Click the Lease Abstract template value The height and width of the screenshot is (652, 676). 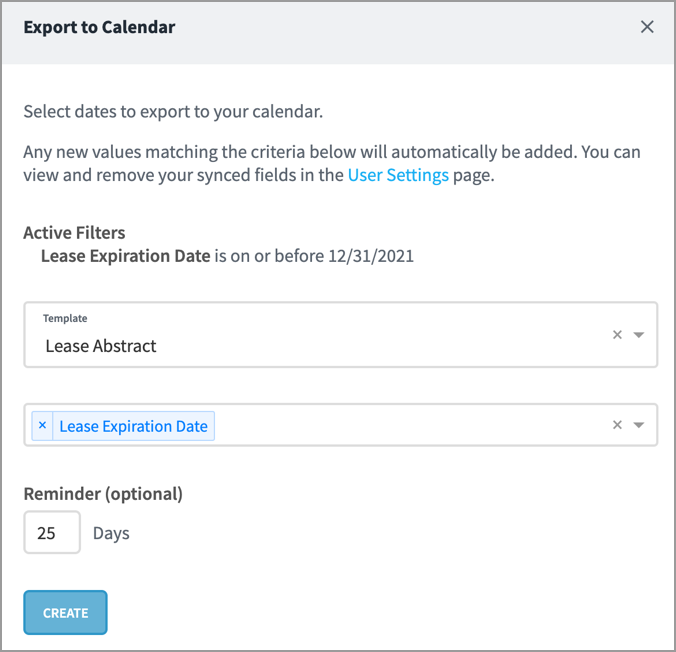101,346
